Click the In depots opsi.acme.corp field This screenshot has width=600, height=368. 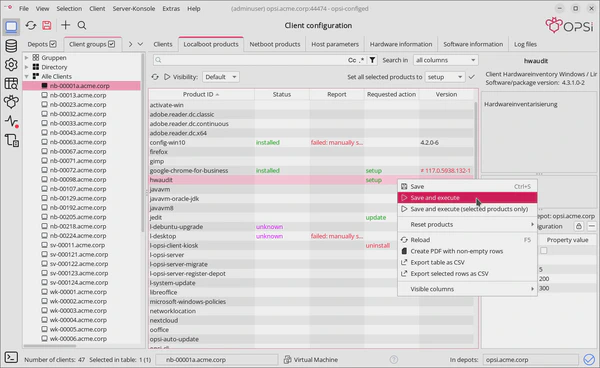pyautogui.click(x=530, y=360)
